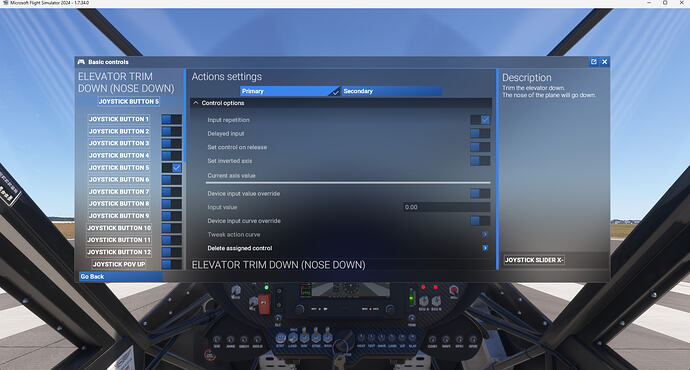Select JOYSTICK BUTTON 2 label
The image size is (690, 370).
119,132
